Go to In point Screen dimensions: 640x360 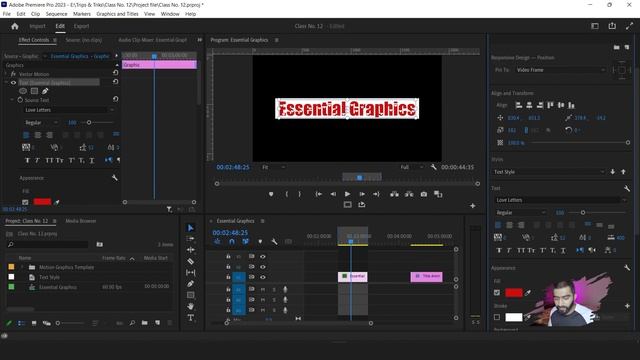pyautogui.click(x=318, y=194)
